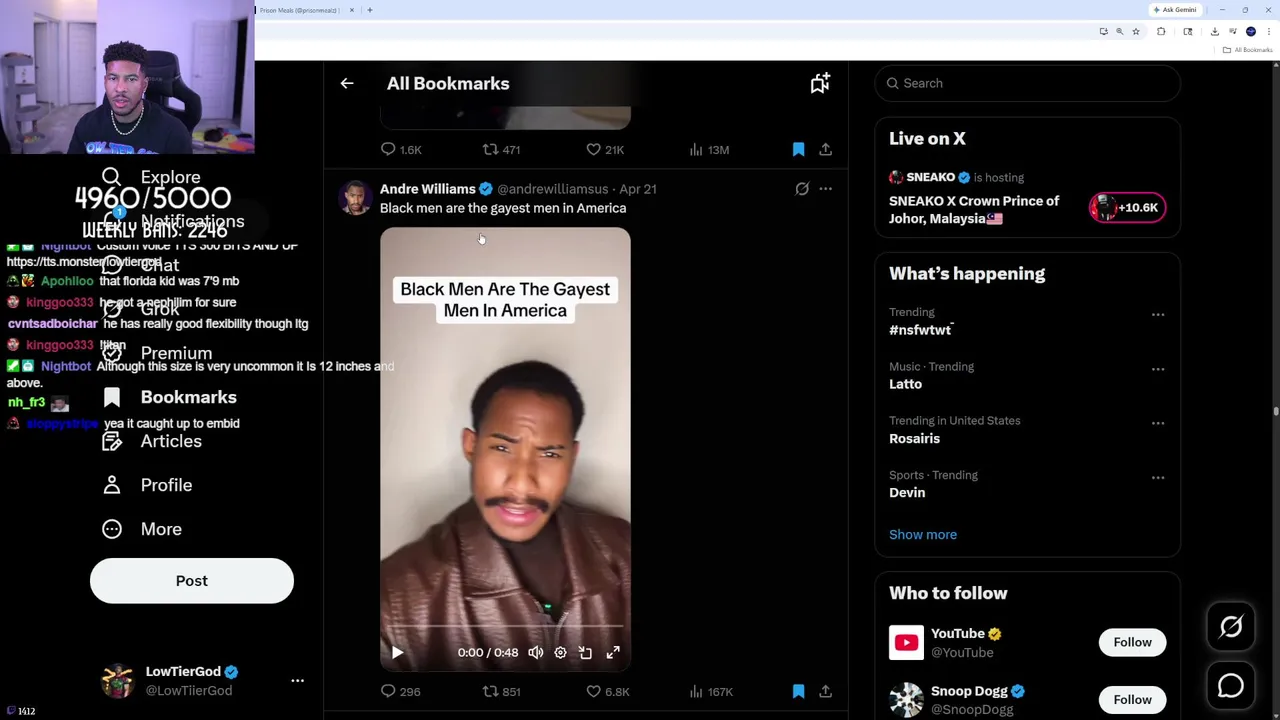Share the post with 13M views
The image size is (1280, 720).
pyautogui.click(x=825, y=149)
